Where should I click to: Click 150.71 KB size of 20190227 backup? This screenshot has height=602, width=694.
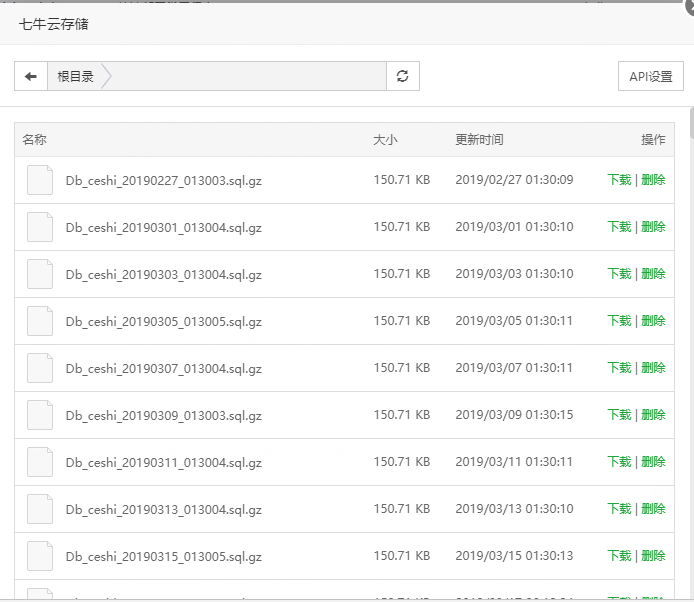pos(402,180)
